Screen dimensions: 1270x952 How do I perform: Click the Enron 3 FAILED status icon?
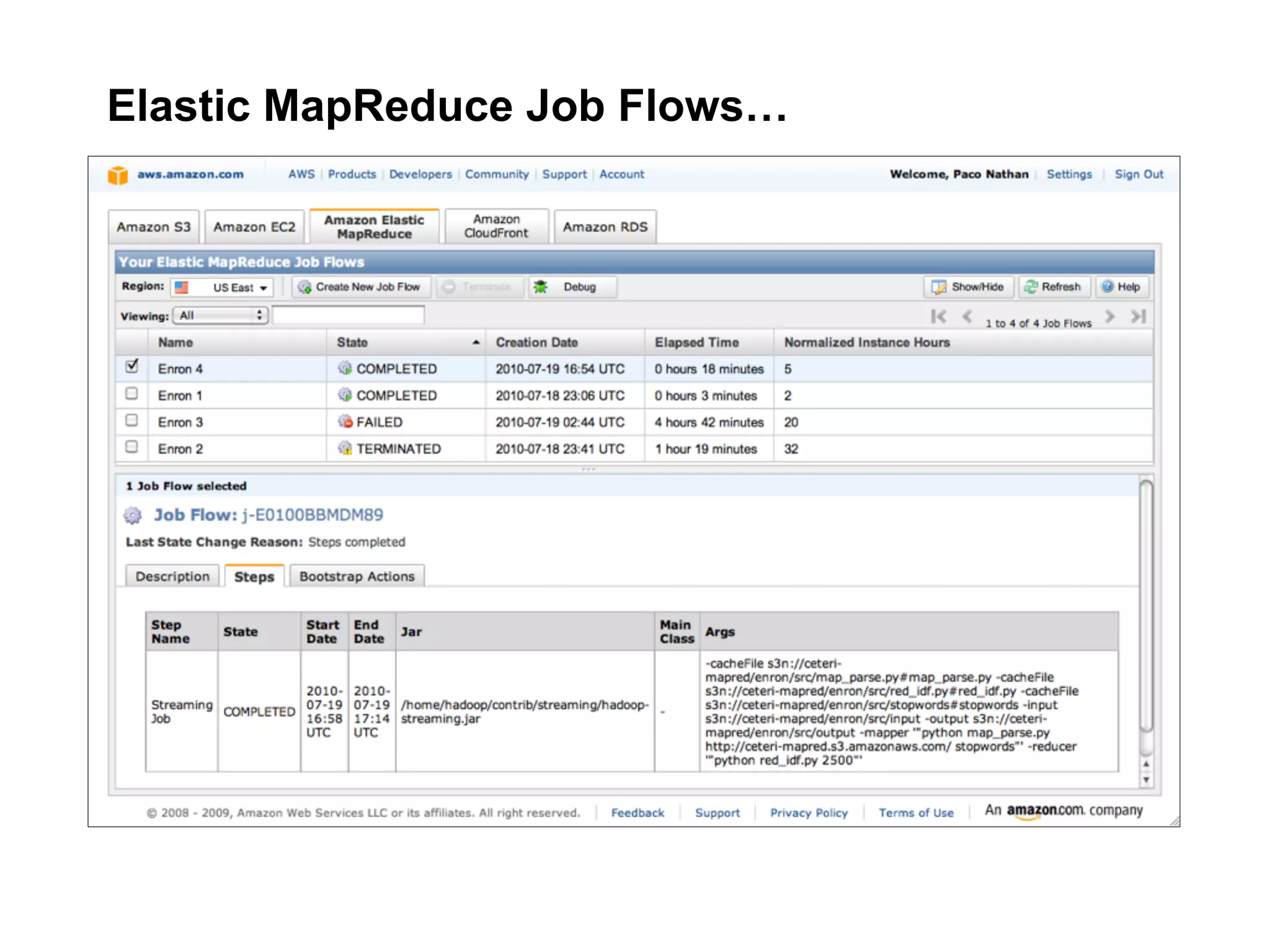345,421
